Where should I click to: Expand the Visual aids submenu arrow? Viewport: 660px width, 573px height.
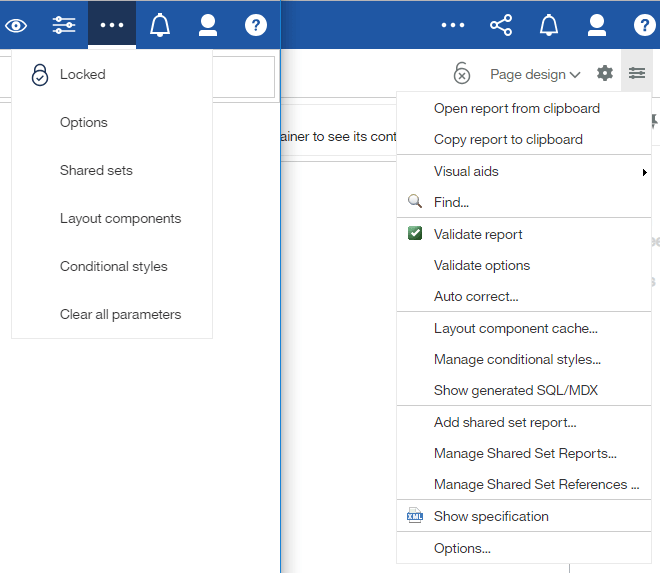click(644, 172)
